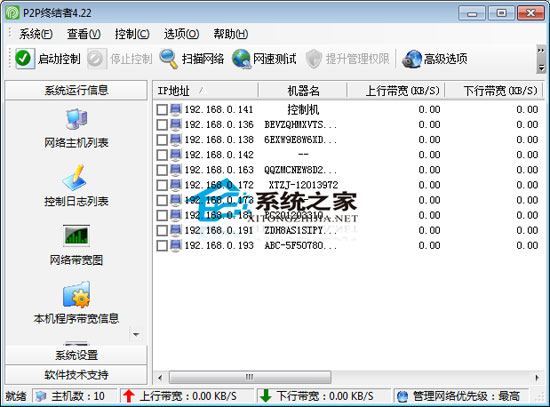Click computer icon of host 192.168.0.193
Viewport: 550px width, 407px height.
pyautogui.click(x=175, y=245)
